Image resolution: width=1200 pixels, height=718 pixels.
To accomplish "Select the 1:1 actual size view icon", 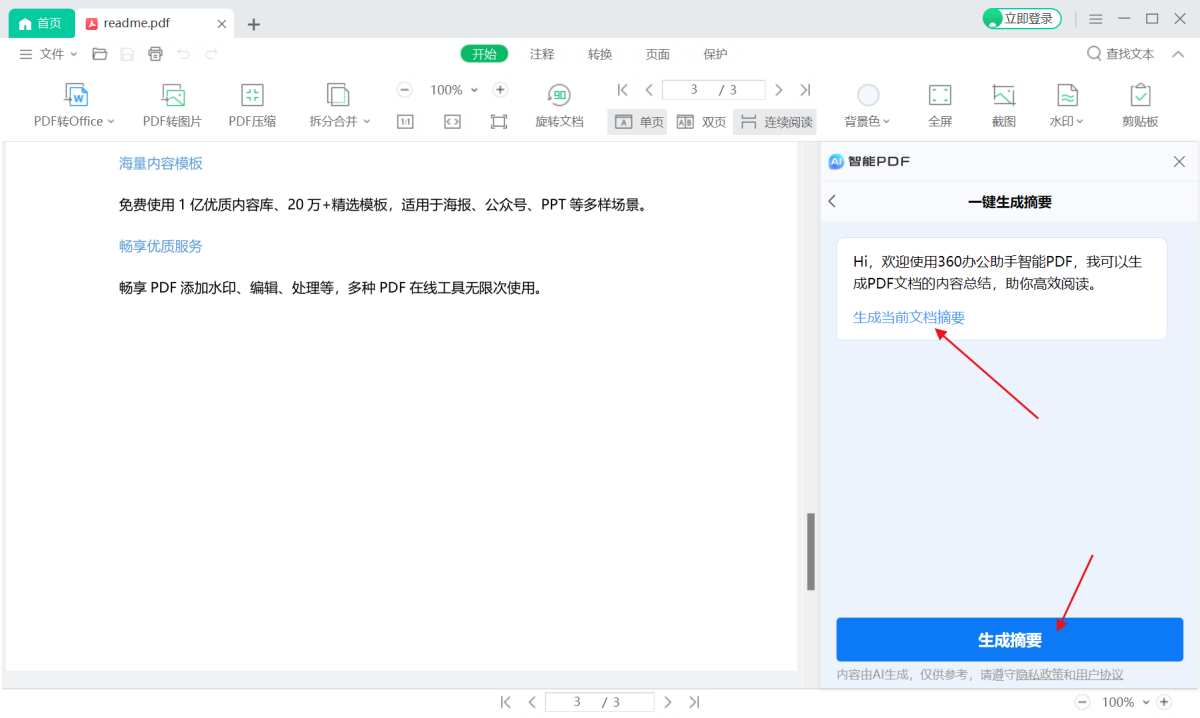I will 405,120.
